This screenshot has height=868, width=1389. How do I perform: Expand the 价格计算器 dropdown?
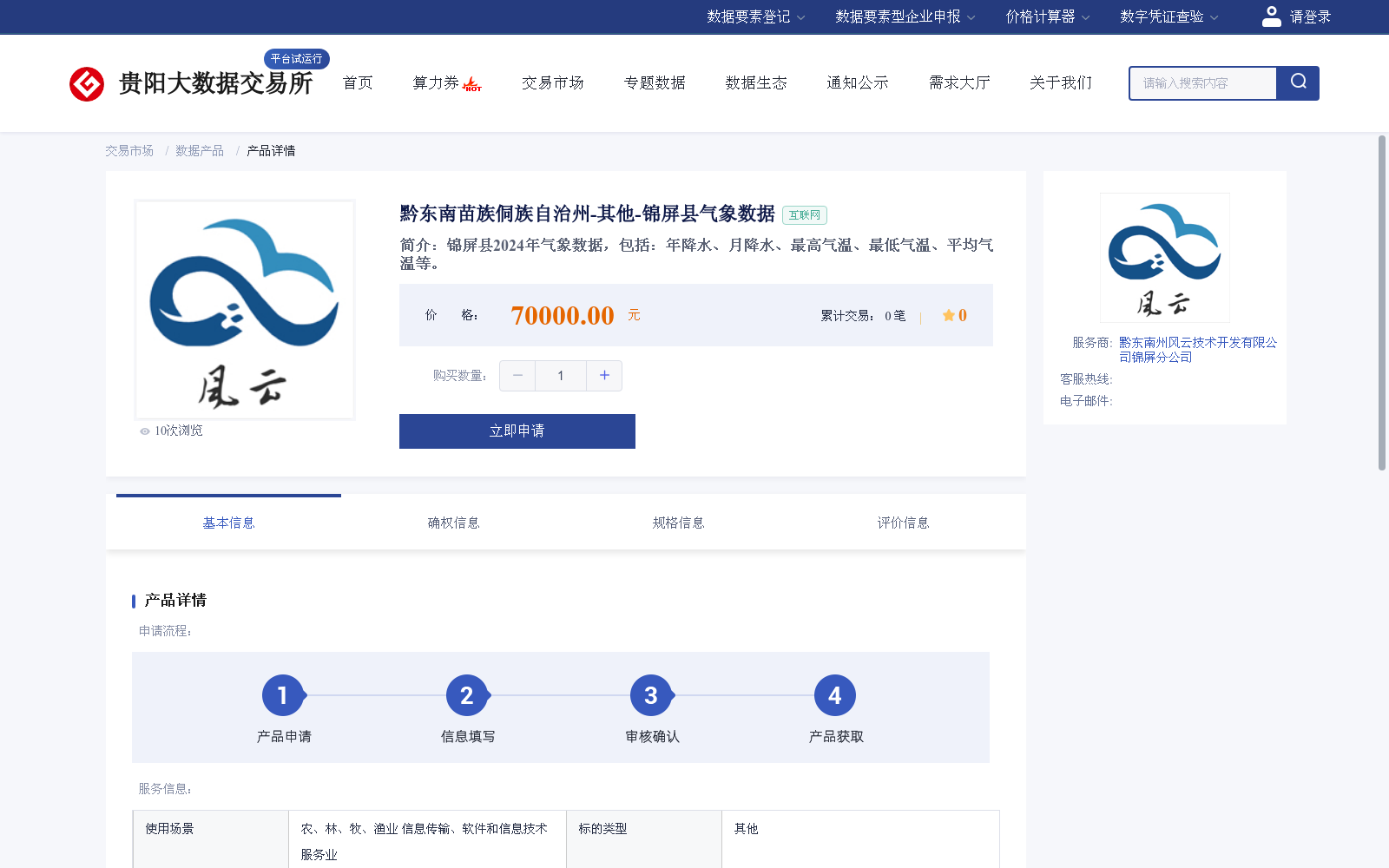click(x=1048, y=16)
